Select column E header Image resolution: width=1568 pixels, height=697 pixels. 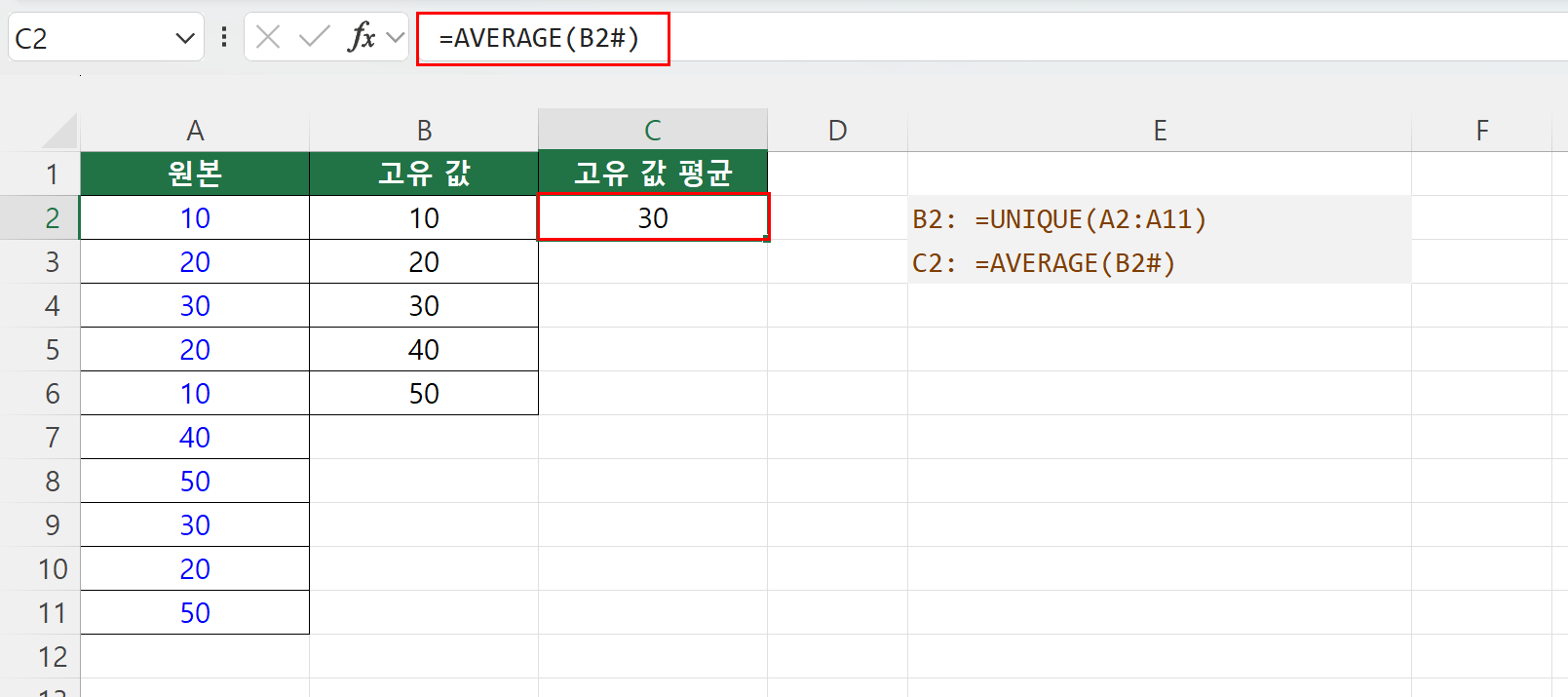[x=1160, y=131]
